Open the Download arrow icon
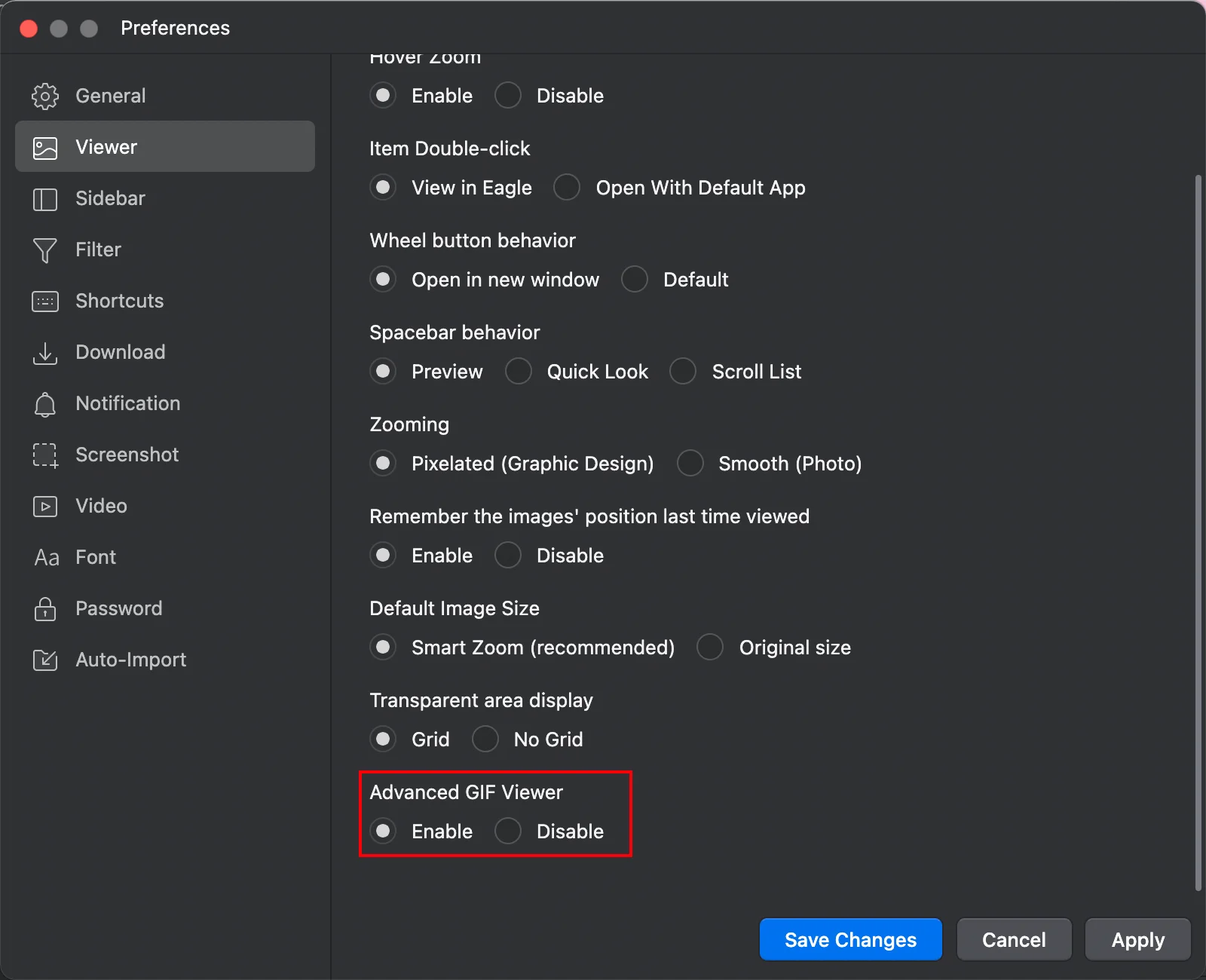Screen dimensions: 1206x980 click(45, 353)
